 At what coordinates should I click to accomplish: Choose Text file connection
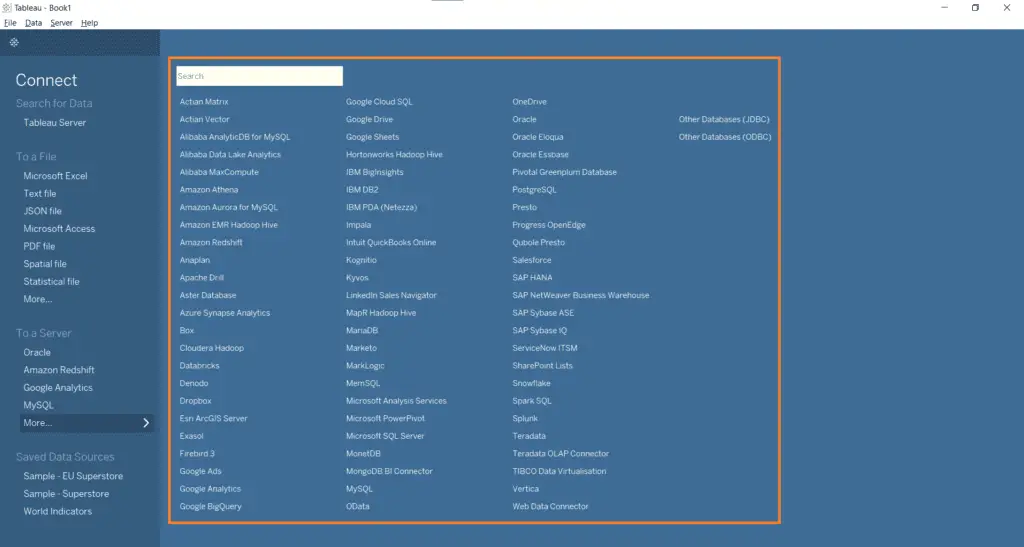[40, 193]
